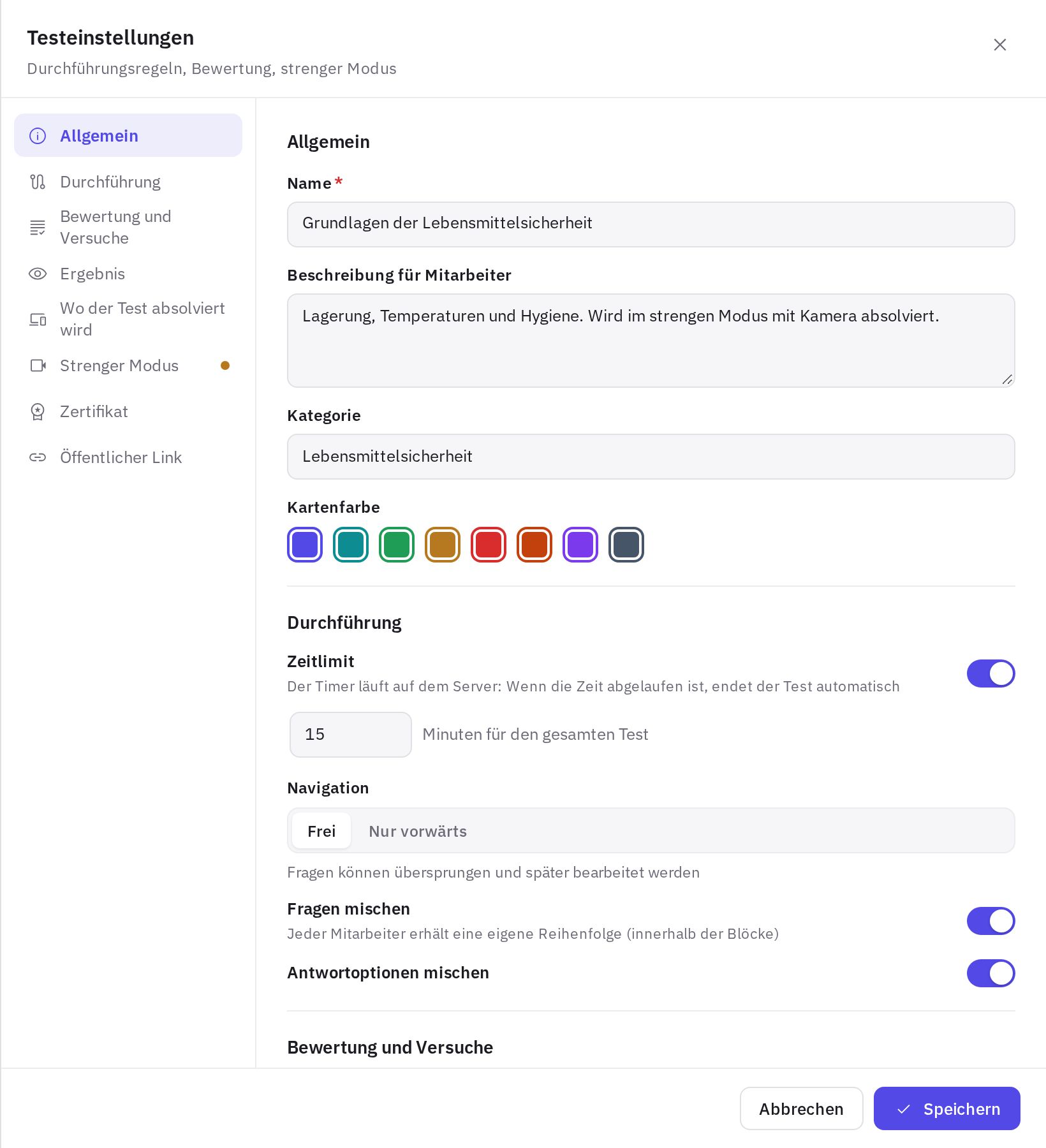This screenshot has height=1148, width=1046.
Task: Click the info icon beside Allgemein
Action: coord(38,136)
